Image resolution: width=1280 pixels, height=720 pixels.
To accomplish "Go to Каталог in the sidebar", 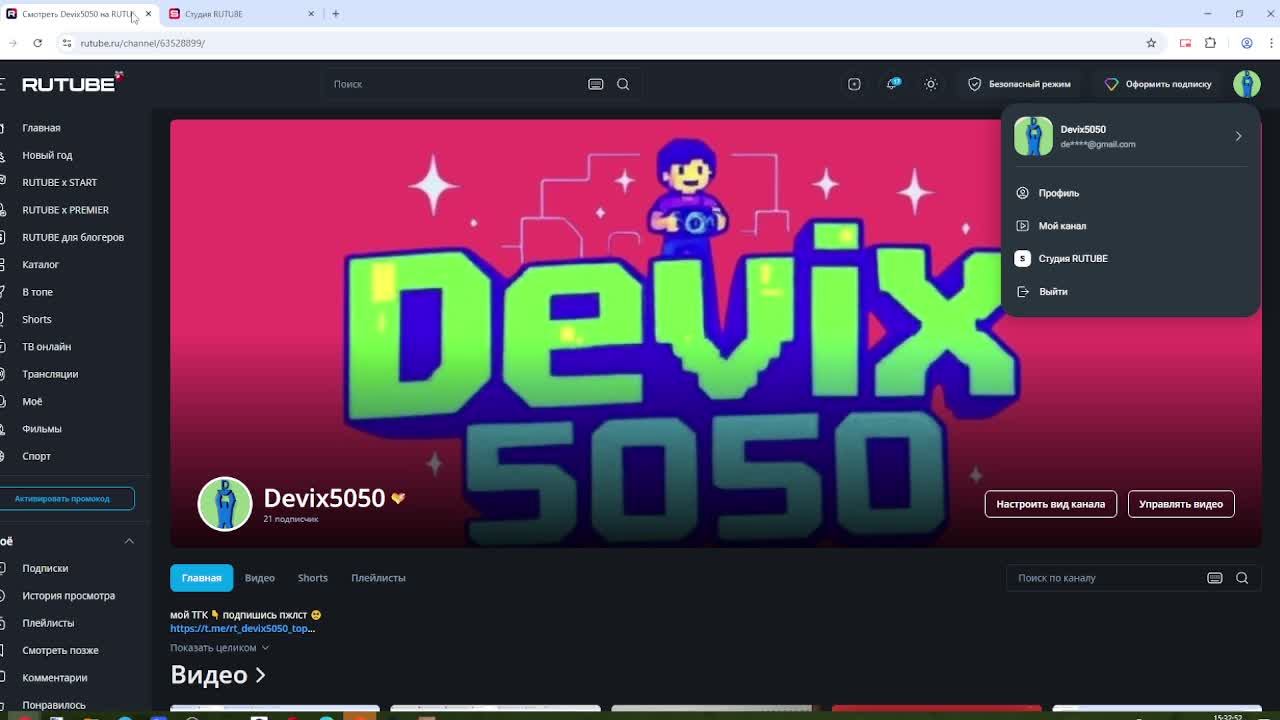I will pyautogui.click(x=41, y=265).
